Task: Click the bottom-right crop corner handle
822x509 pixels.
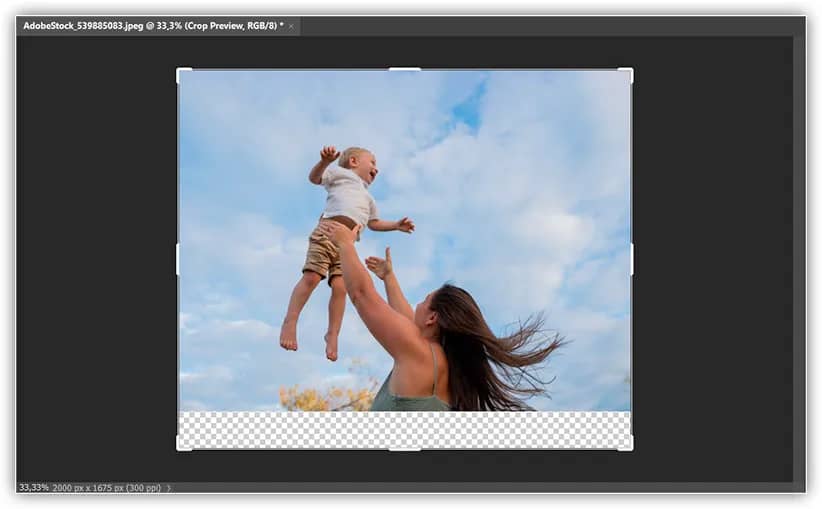Action: (630, 448)
